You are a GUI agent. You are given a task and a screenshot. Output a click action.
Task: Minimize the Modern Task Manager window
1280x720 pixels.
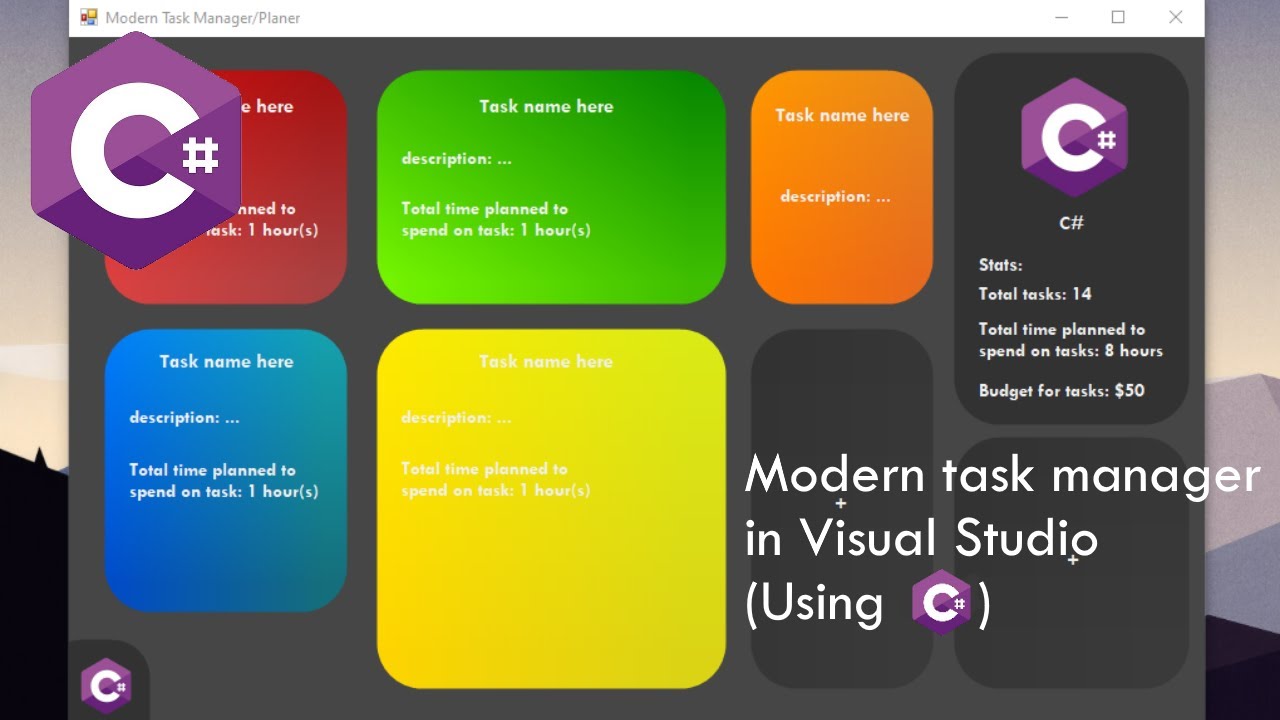click(x=1061, y=17)
